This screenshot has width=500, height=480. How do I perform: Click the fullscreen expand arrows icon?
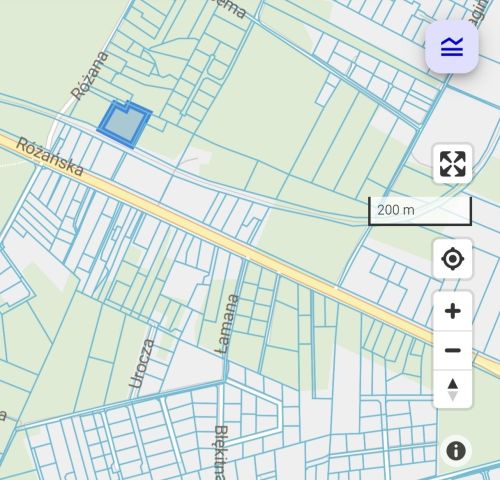click(x=452, y=164)
